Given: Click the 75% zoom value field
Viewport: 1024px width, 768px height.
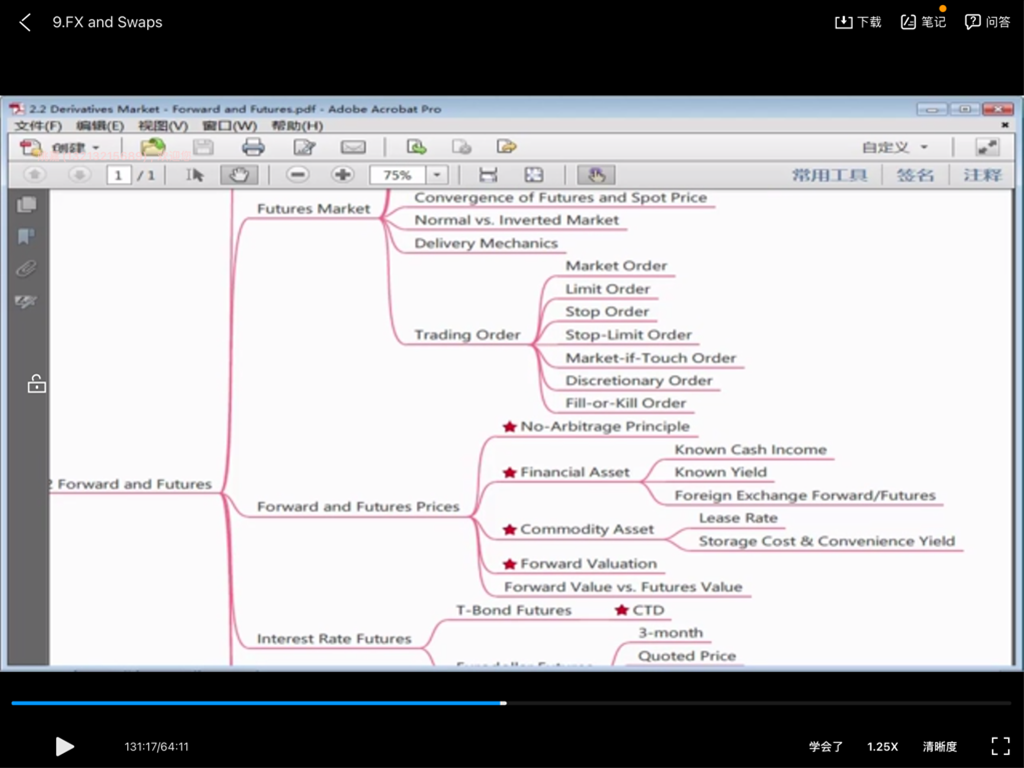Looking at the screenshot, I should [x=398, y=175].
